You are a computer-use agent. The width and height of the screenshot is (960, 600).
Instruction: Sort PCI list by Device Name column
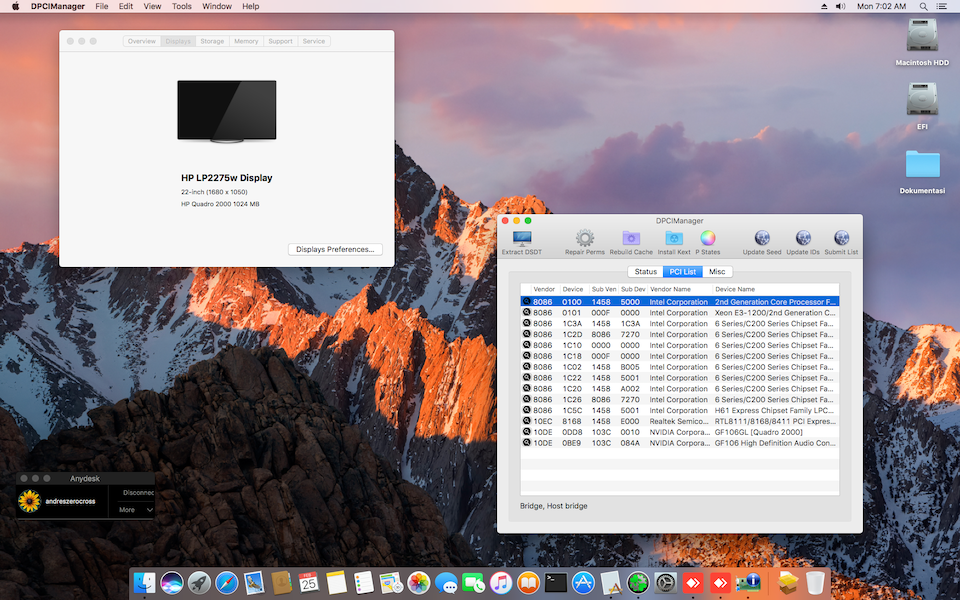(x=775, y=289)
